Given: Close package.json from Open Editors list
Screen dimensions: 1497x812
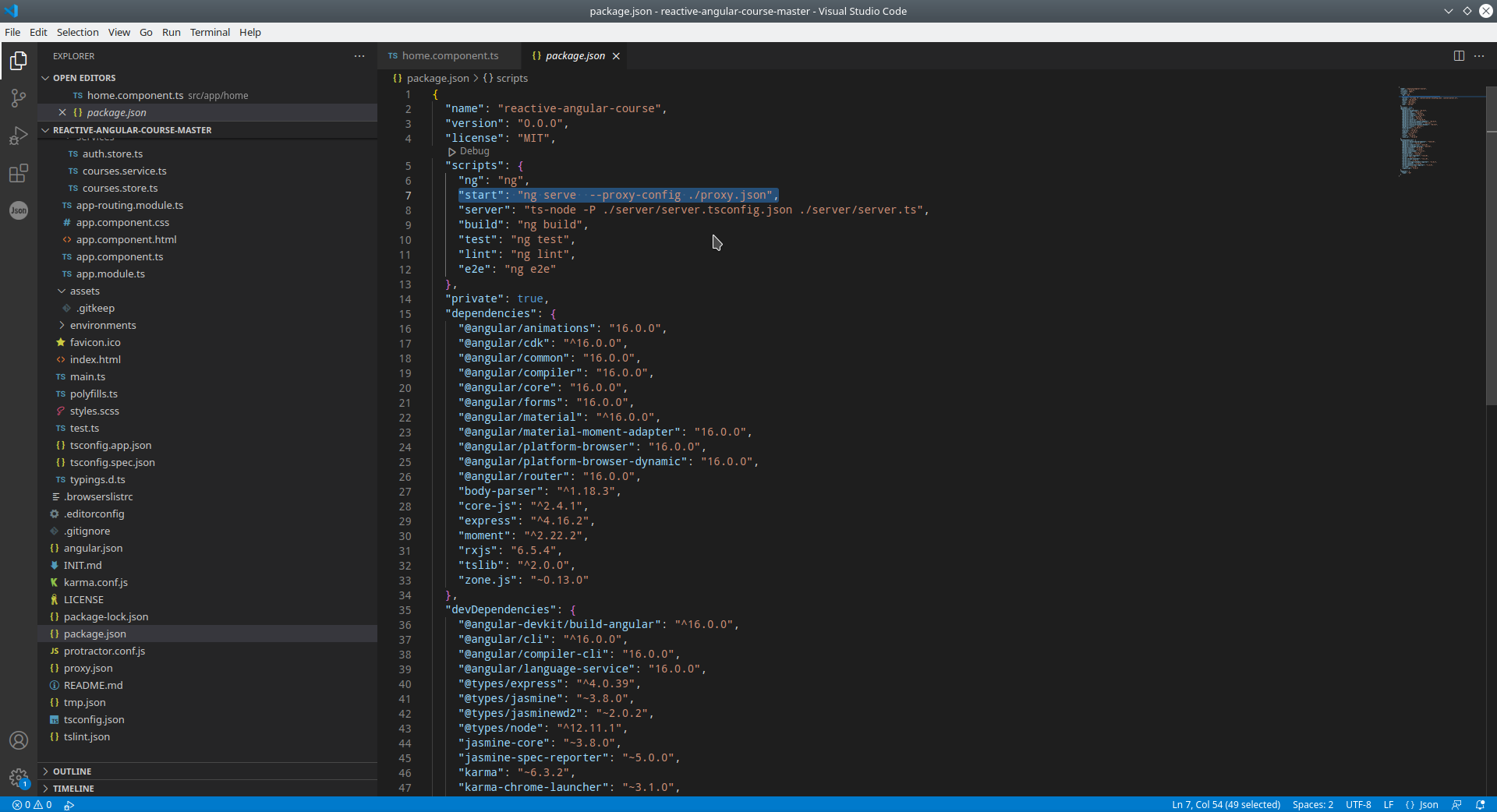Looking at the screenshot, I should point(62,113).
